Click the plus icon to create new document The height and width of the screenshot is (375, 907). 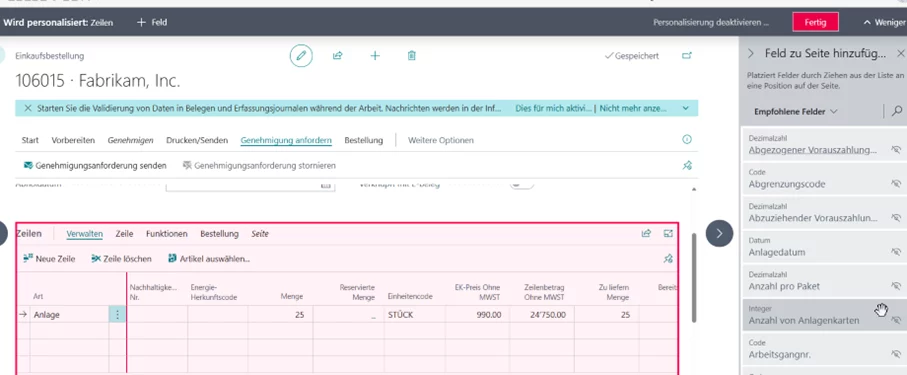[x=375, y=56]
